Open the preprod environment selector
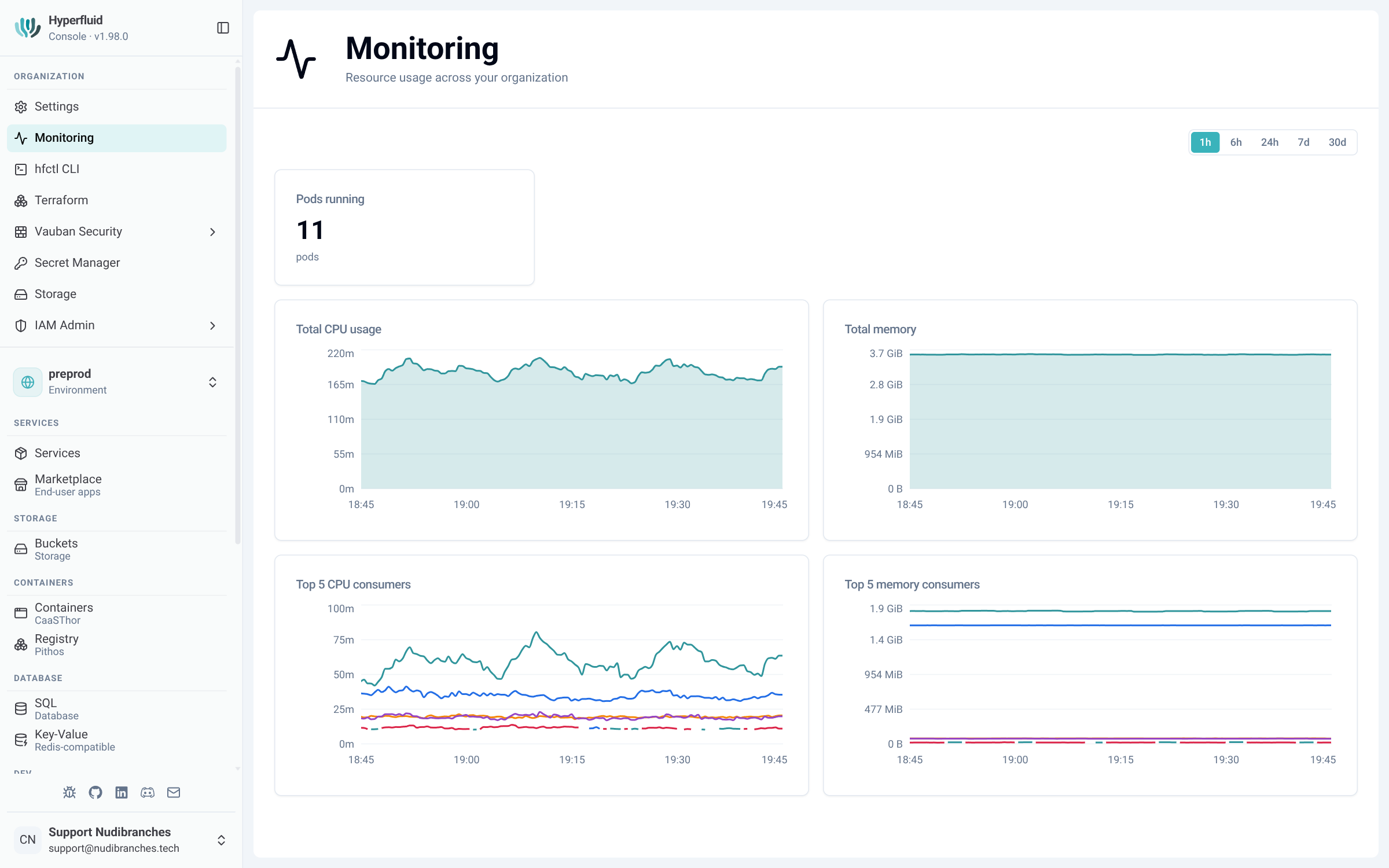 coord(117,382)
